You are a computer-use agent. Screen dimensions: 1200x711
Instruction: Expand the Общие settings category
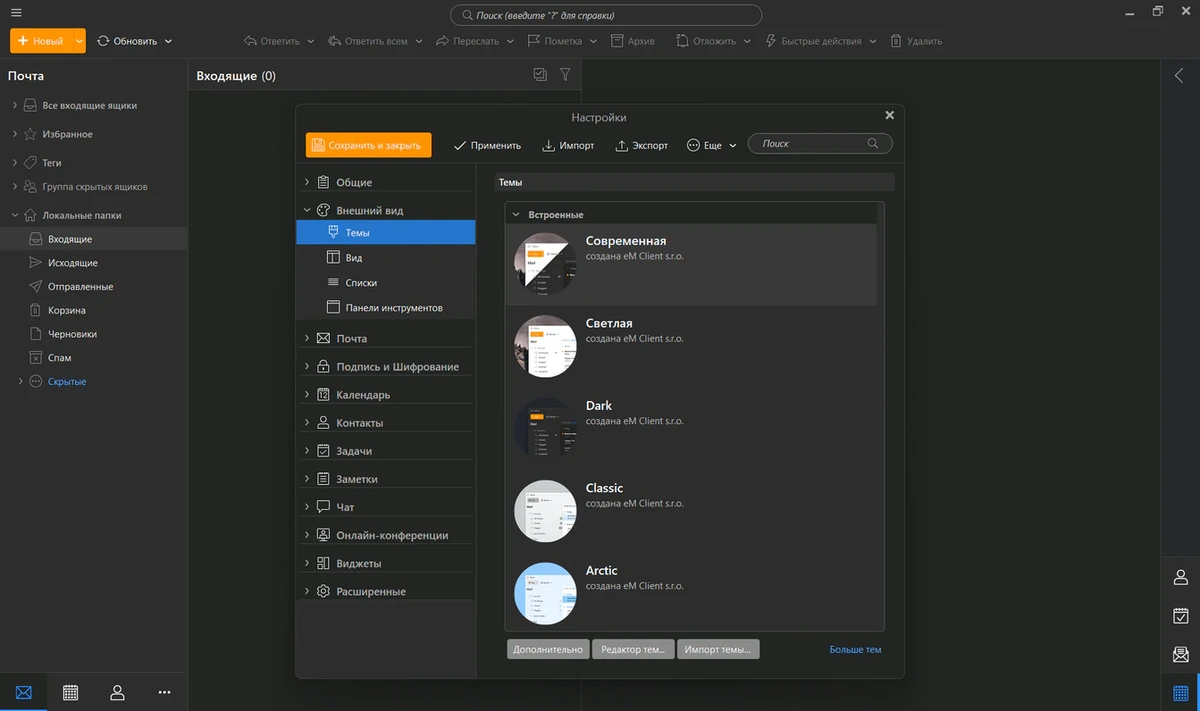pos(307,183)
